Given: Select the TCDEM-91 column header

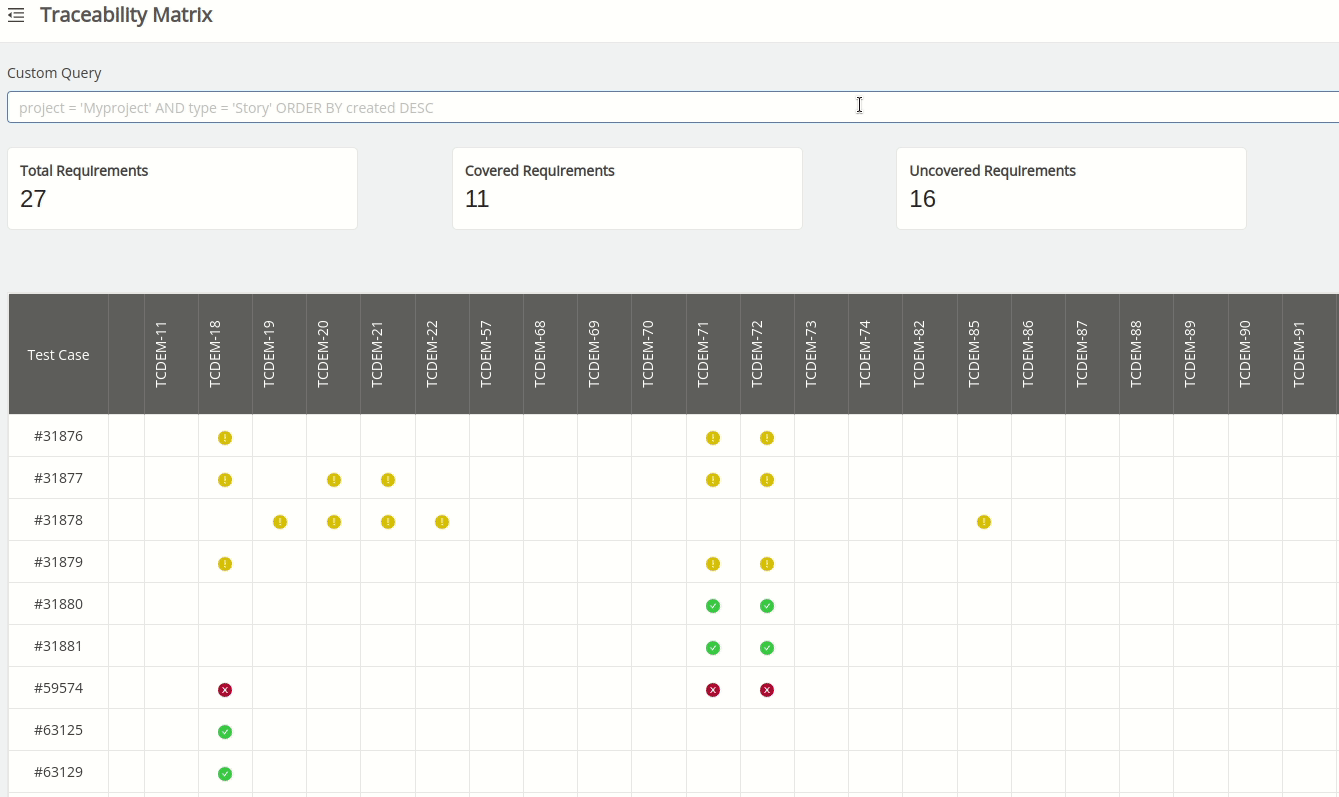Looking at the screenshot, I should coord(1309,354).
